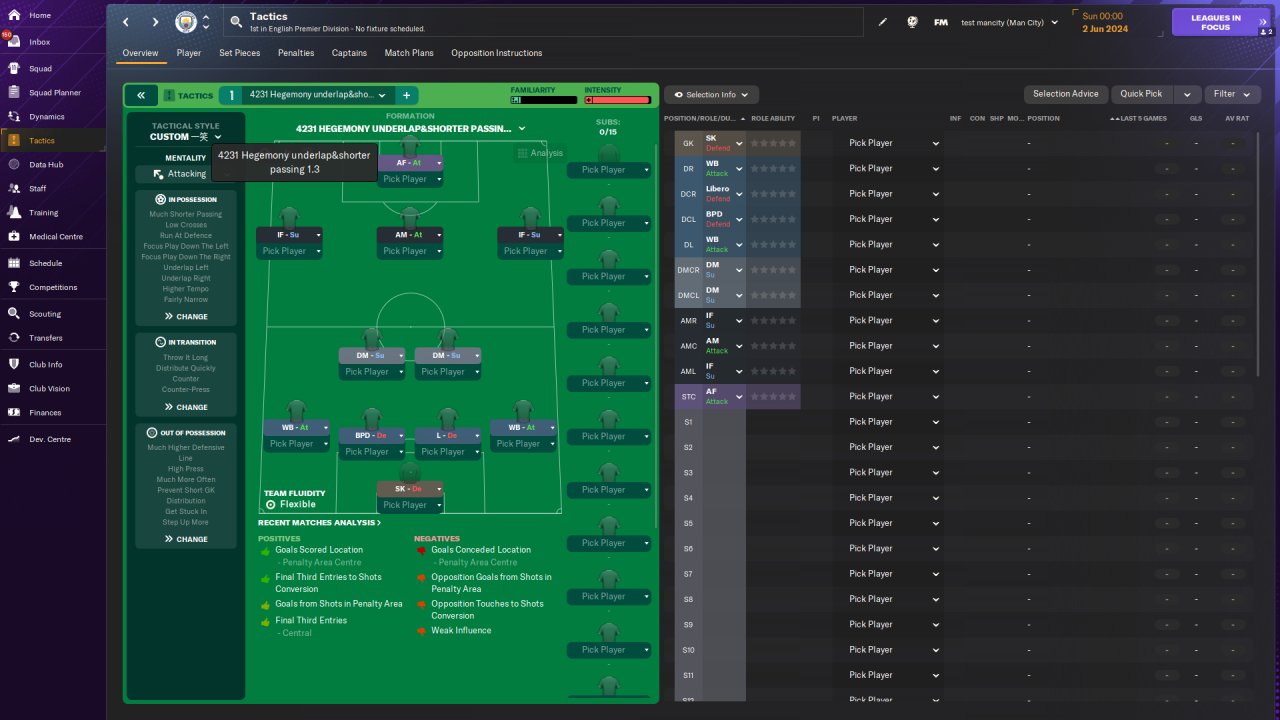Open the Training cone icon
1280x720 pixels.
coord(14,212)
